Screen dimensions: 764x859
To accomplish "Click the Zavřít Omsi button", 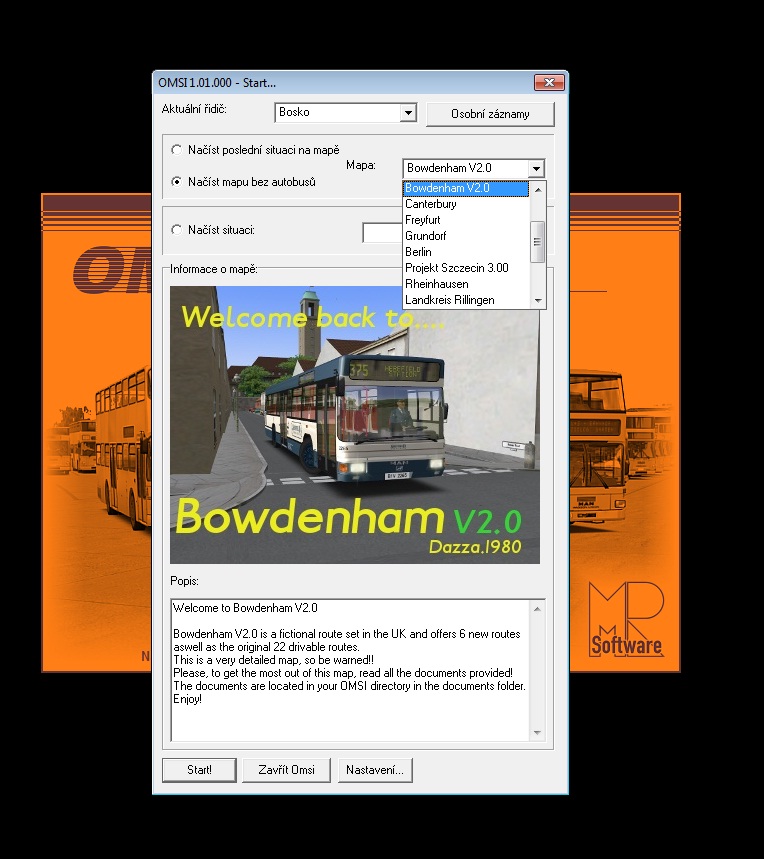I will [287, 770].
